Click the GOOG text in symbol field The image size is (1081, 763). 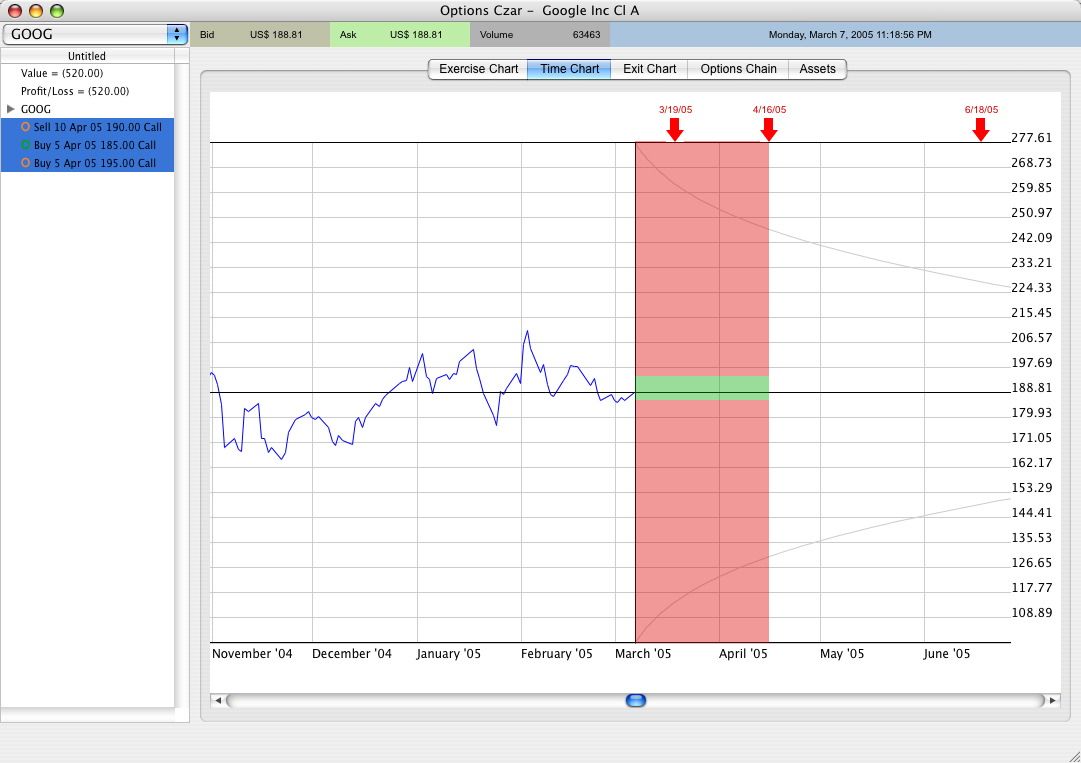click(32, 34)
